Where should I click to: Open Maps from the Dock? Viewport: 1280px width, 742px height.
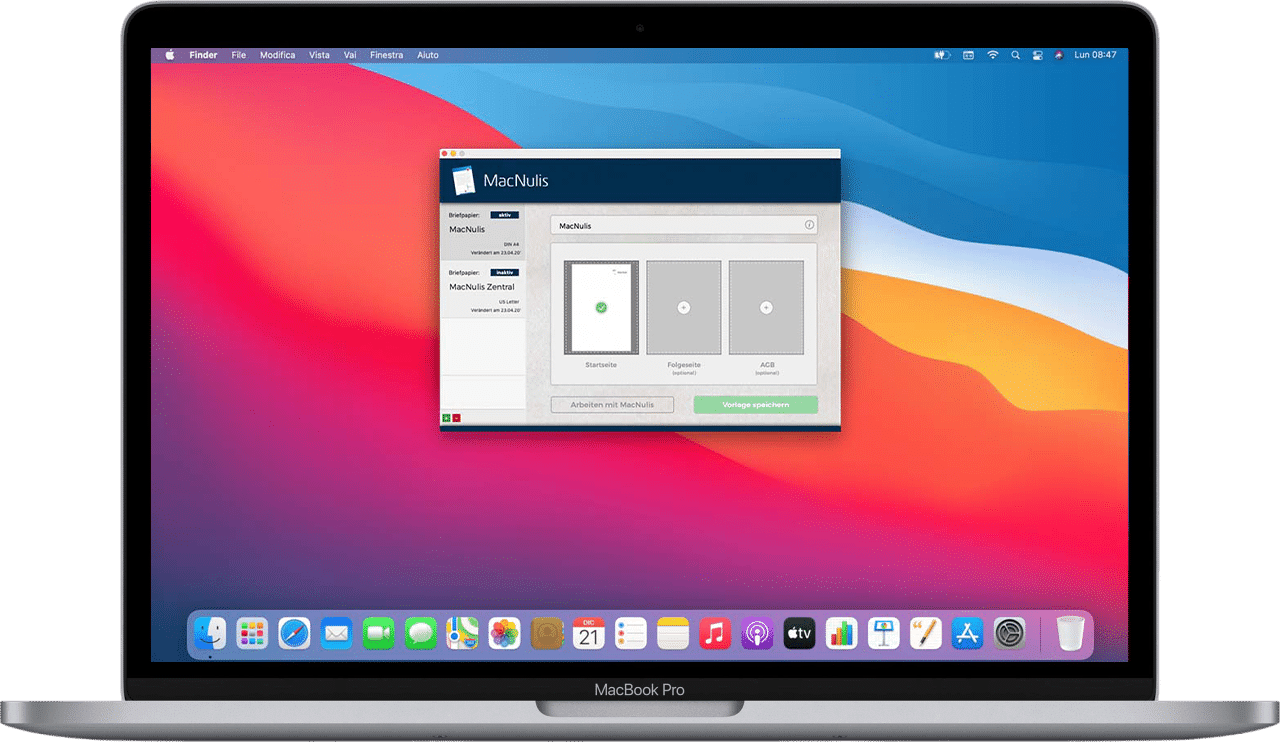point(462,633)
